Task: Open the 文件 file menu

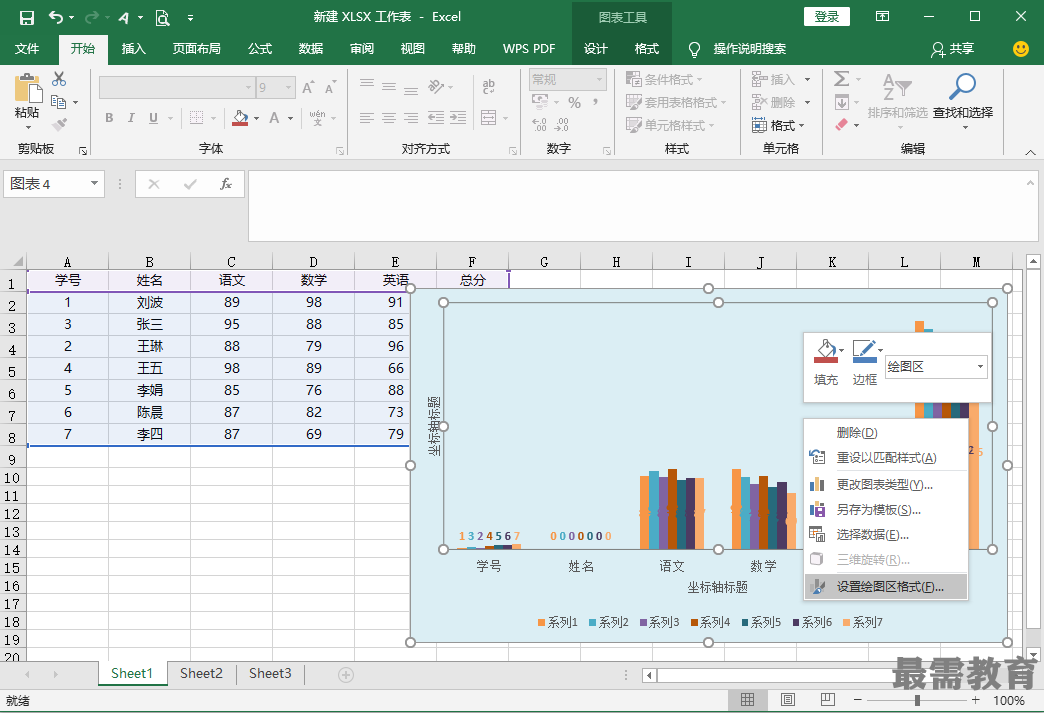Action: [x=27, y=49]
